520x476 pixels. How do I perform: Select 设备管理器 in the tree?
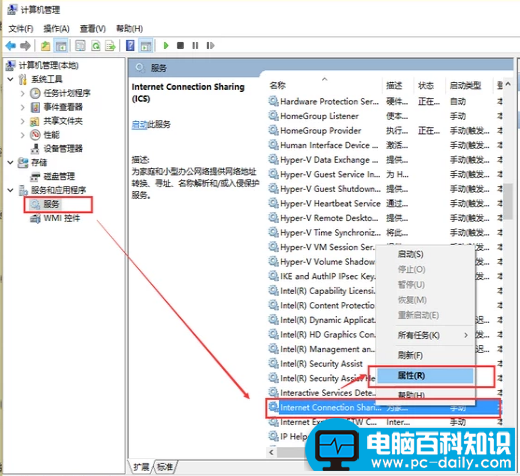(63, 149)
